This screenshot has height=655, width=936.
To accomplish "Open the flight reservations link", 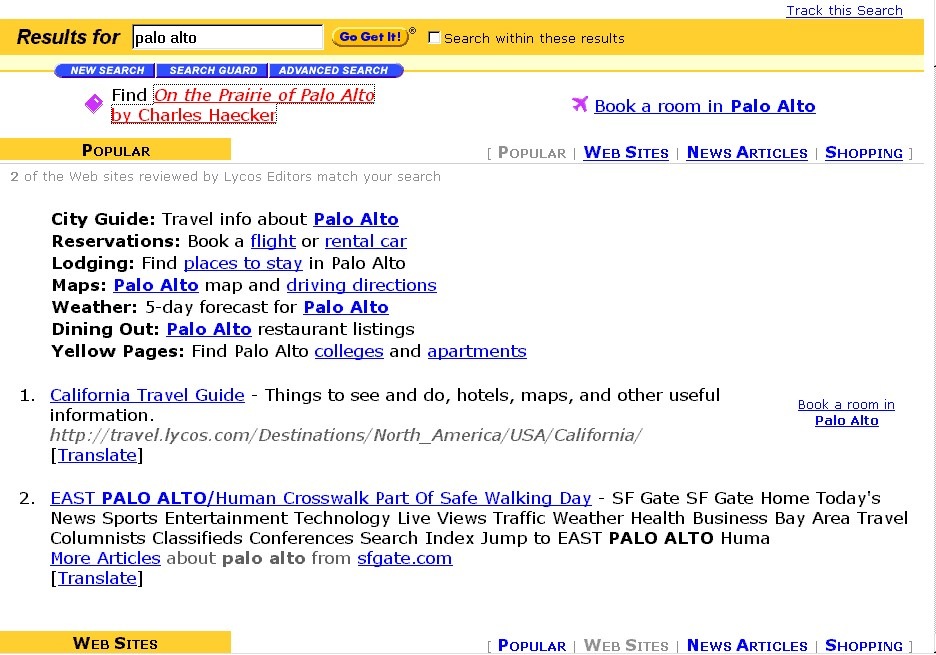I will coord(273,241).
